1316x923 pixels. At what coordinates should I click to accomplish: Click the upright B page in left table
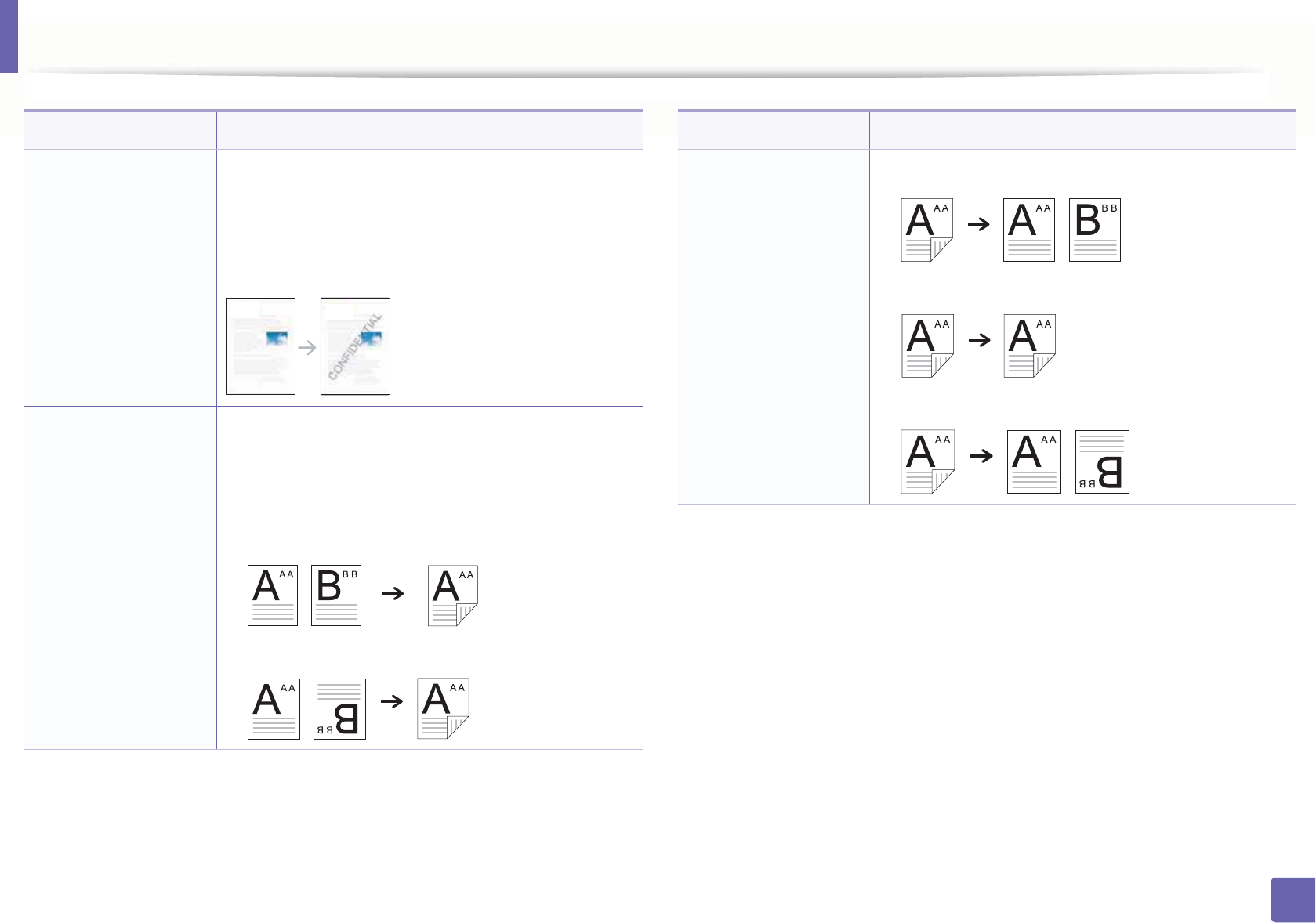pos(336,595)
